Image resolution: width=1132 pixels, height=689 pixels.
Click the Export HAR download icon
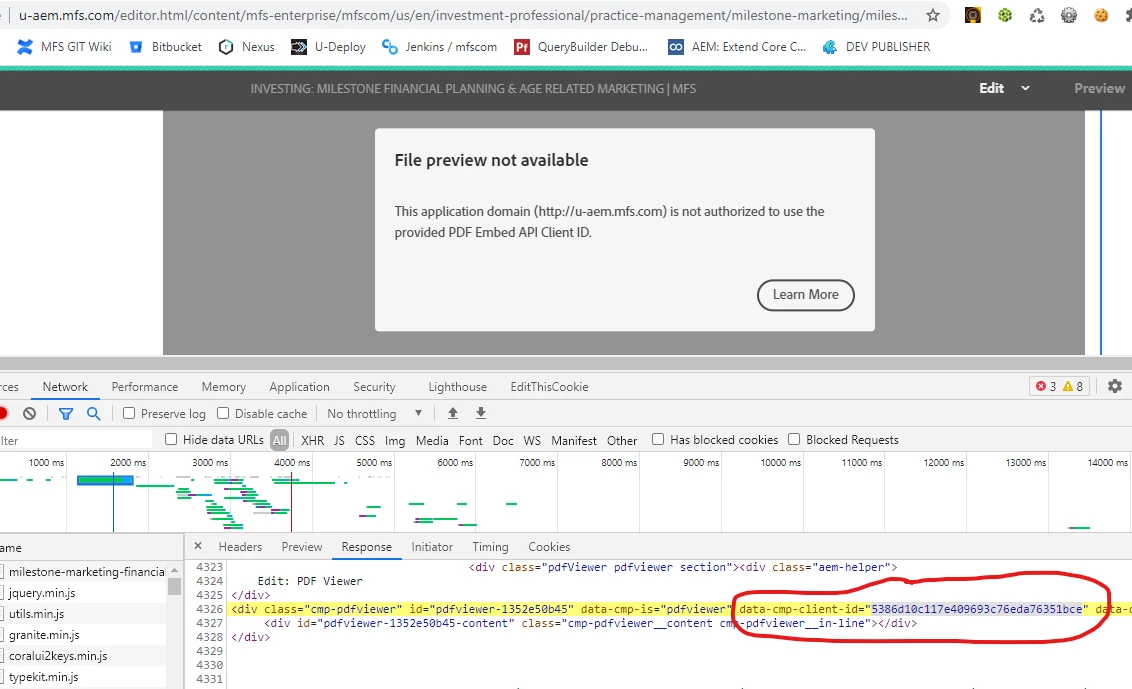(481, 414)
